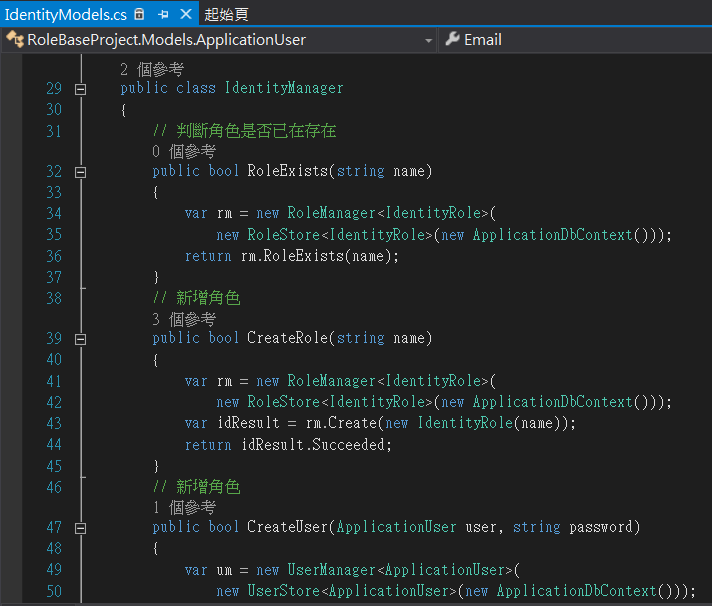Click the '1 個參考' CodeLens above CreateUser
Image resolution: width=712 pixels, height=606 pixels.
pos(184,507)
